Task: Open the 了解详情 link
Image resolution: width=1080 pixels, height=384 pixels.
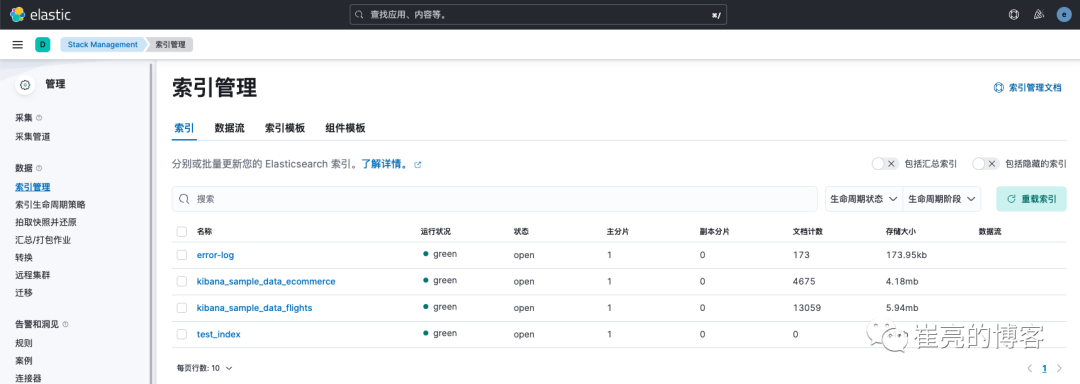Action: tap(384, 165)
